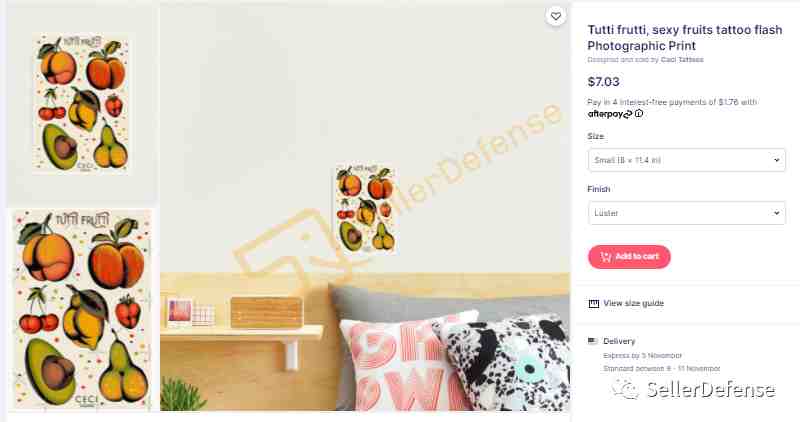Click the Delivery section heading

pos(619,341)
